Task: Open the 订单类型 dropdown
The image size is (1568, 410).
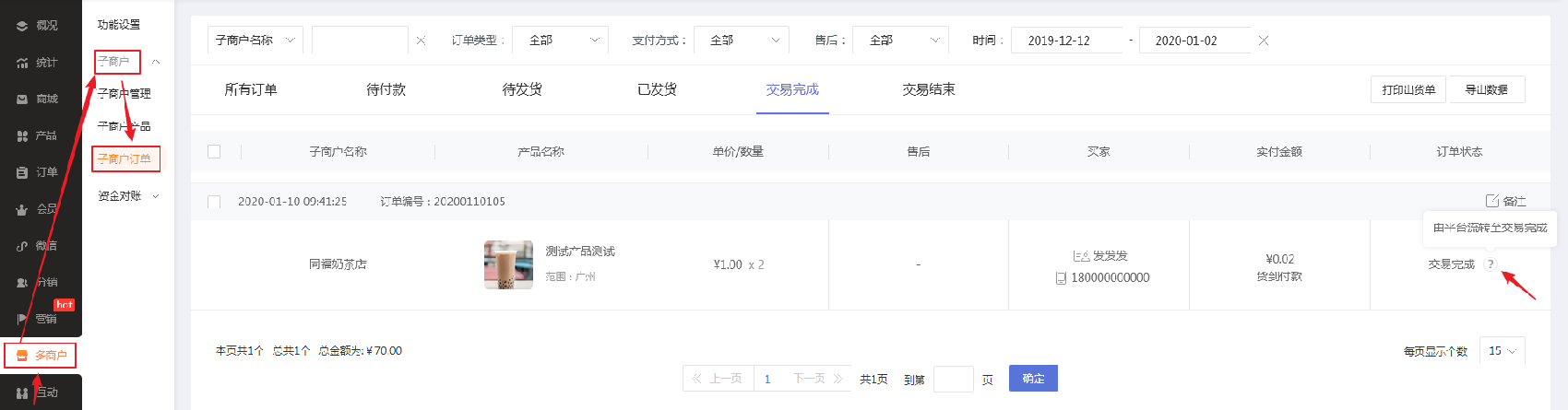Action: coord(561,41)
